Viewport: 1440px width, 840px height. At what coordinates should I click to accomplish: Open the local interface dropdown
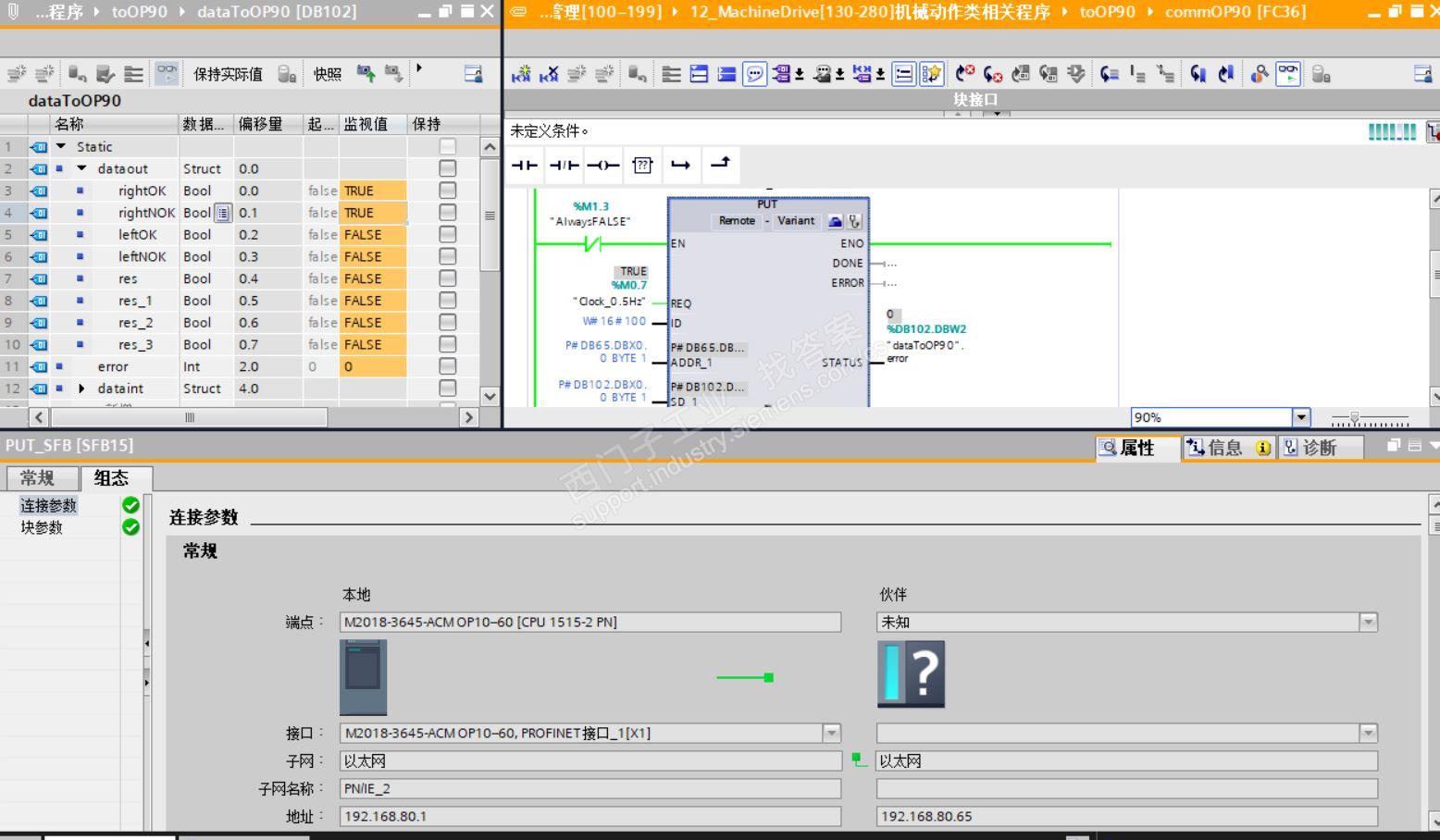tap(831, 733)
